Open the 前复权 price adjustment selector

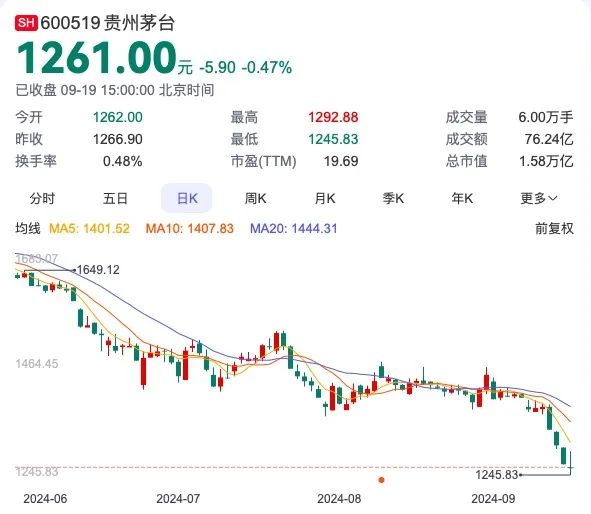pyautogui.click(x=554, y=228)
